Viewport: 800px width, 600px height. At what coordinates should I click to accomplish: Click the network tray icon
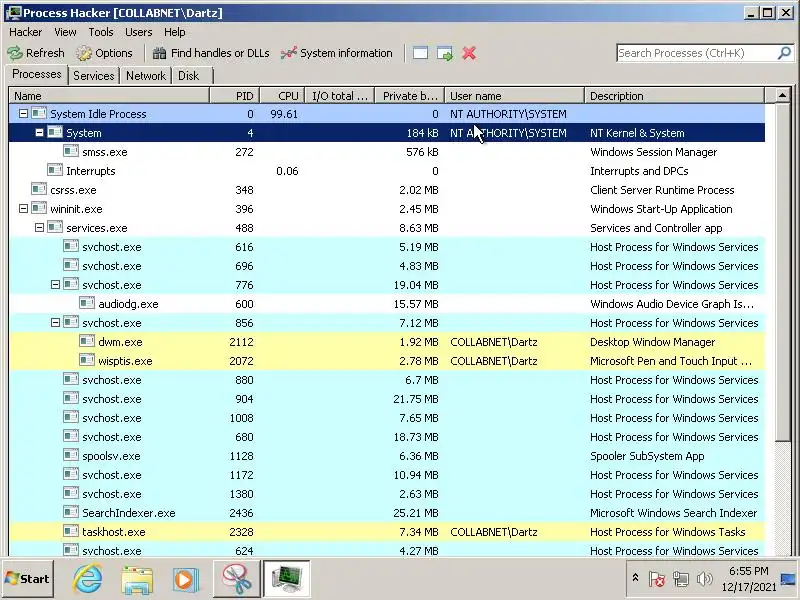(x=681, y=579)
